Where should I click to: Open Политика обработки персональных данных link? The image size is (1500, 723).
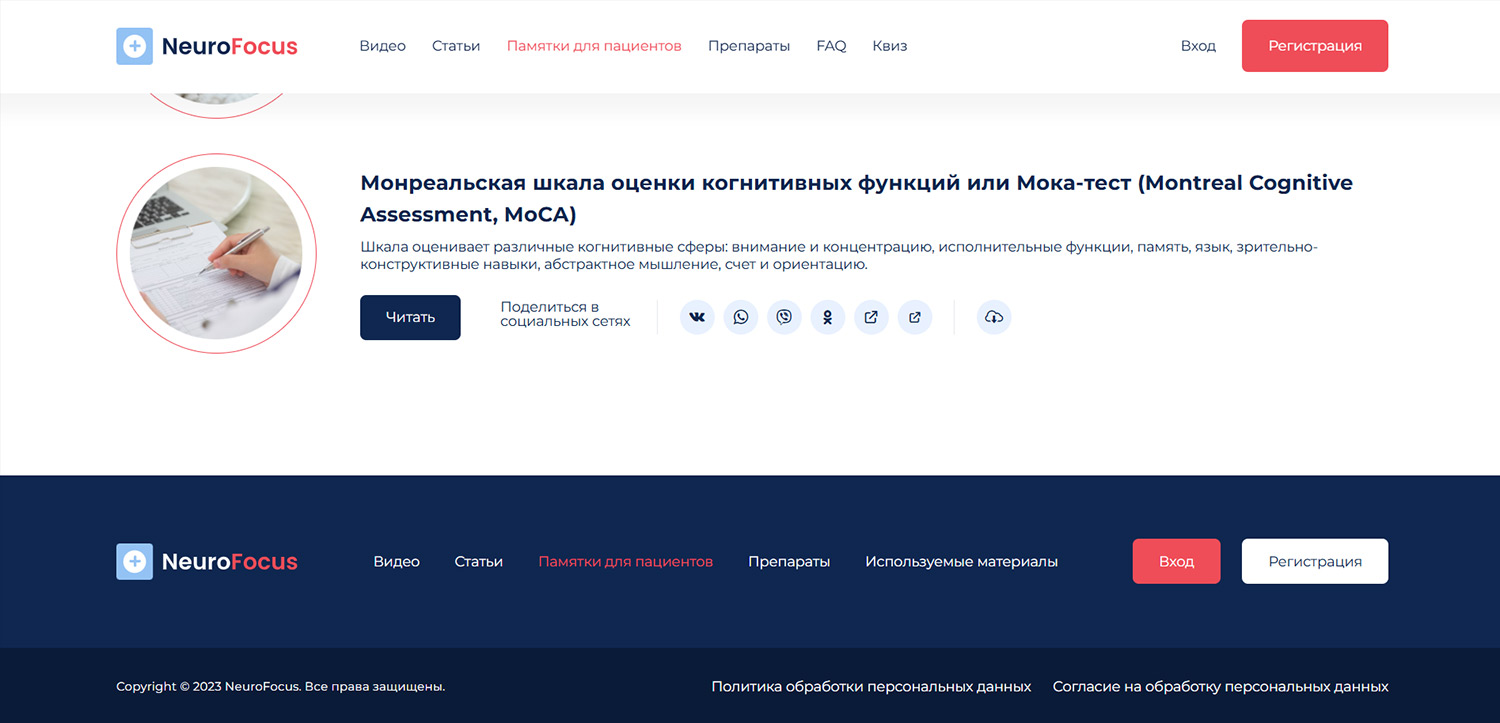[871, 687]
